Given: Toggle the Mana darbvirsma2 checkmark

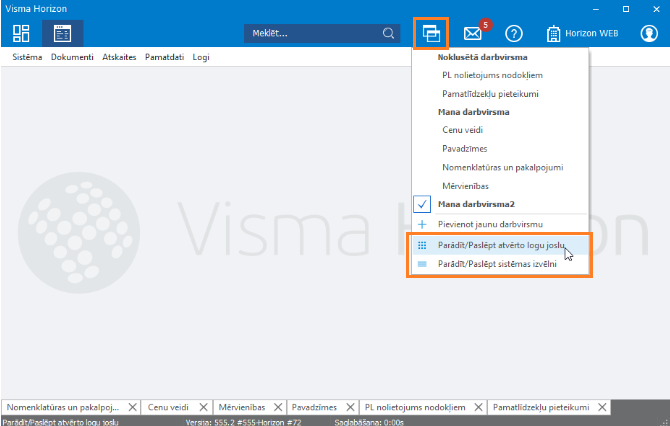Looking at the screenshot, I should point(422,204).
